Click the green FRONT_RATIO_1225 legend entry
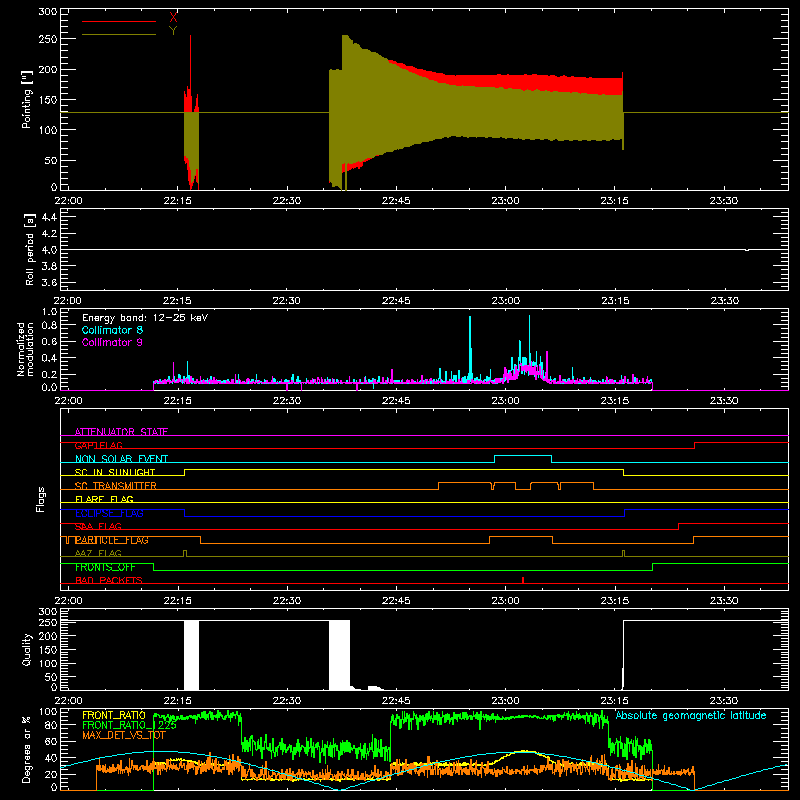 (x=129, y=725)
